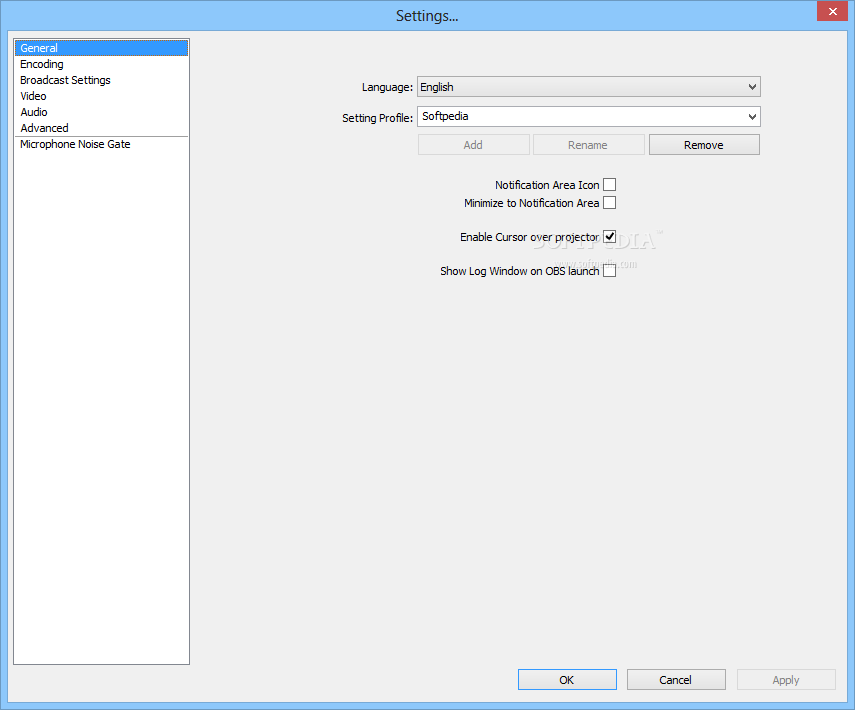The height and width of the screenshot is (710, 855).
Task: Enable Show Log Window on OBS launch
Action: pyautogui.click(x=610, y=271)
